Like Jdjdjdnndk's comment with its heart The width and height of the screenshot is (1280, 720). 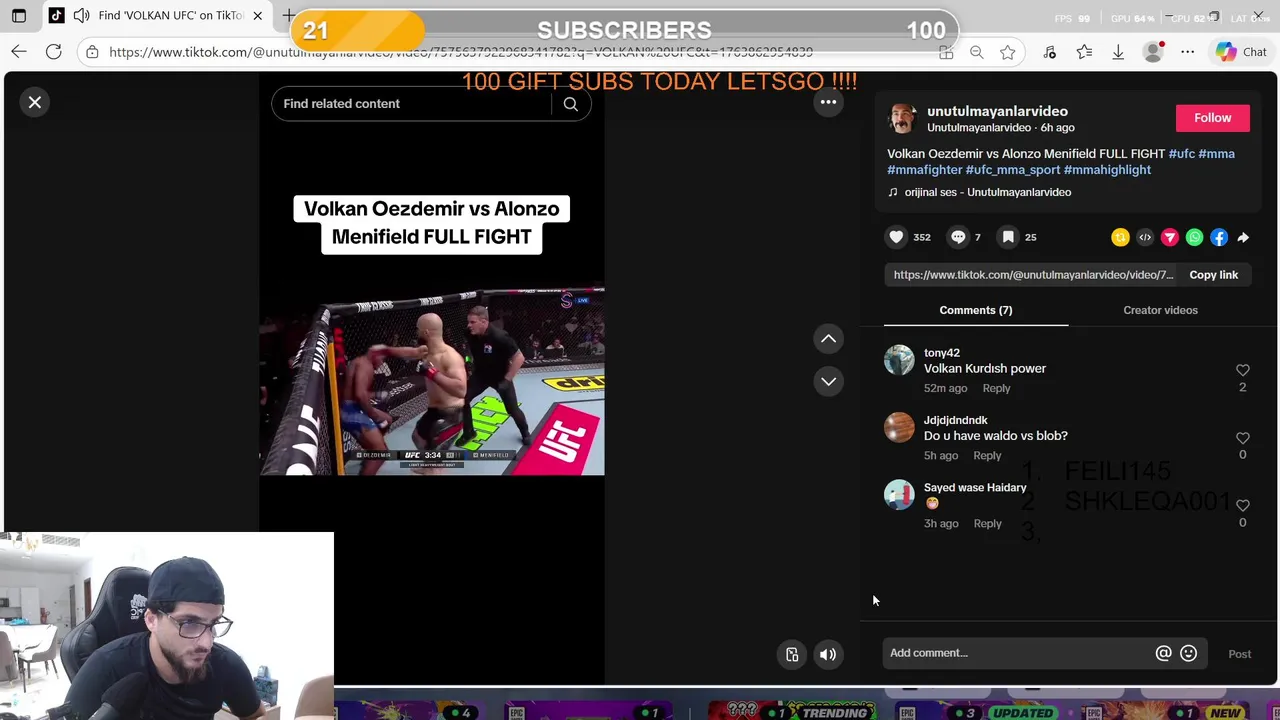[1243, 438]
